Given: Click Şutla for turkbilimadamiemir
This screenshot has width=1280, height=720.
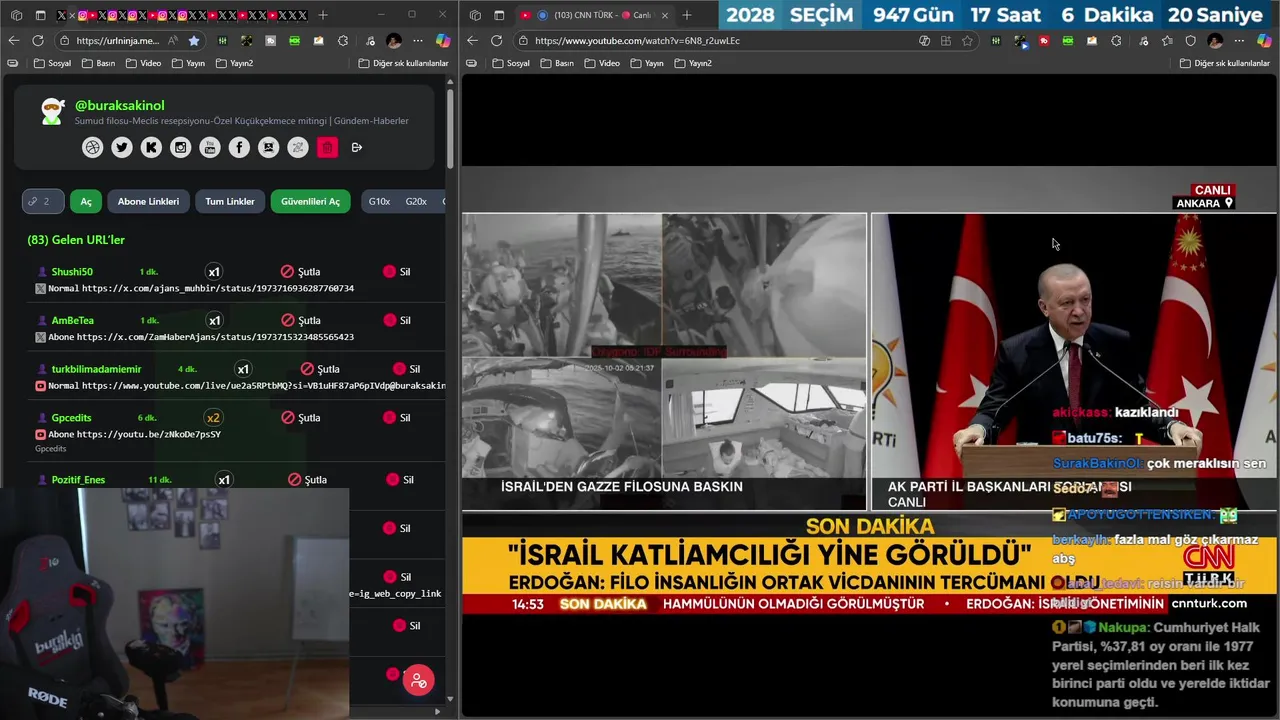Looking at the screenshot, I should coord(320,369).
